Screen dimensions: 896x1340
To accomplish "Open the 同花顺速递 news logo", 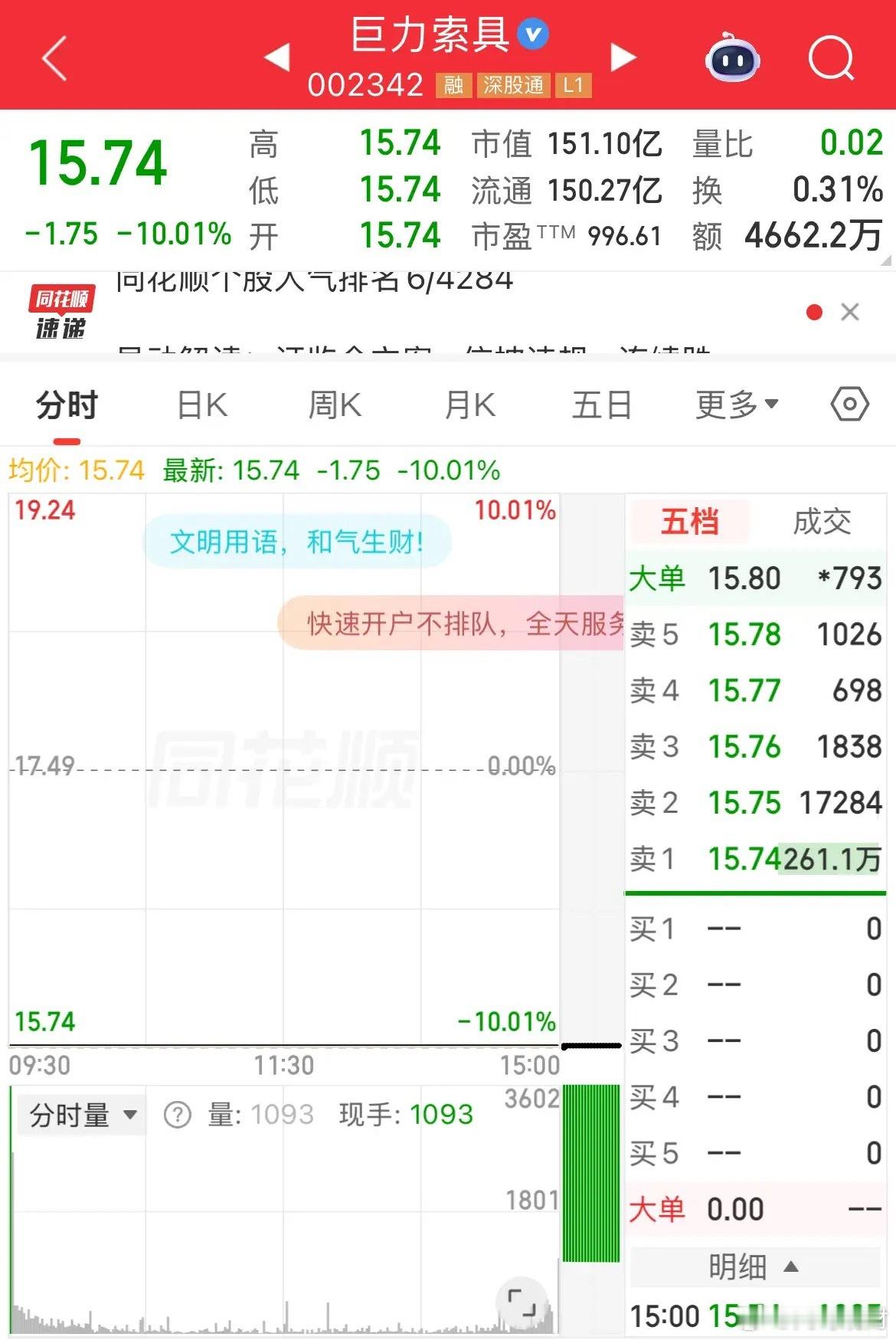I will pos(60,312).
